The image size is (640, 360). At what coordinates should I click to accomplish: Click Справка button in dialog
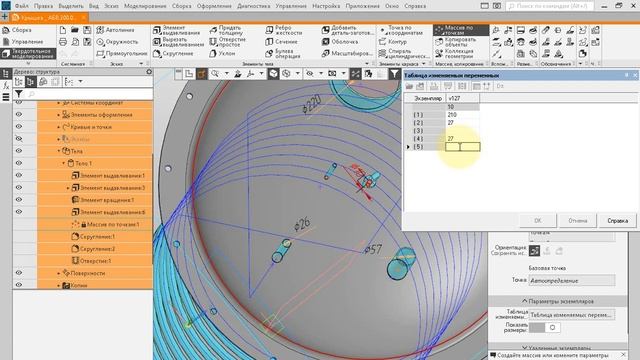tap(618, 220)
